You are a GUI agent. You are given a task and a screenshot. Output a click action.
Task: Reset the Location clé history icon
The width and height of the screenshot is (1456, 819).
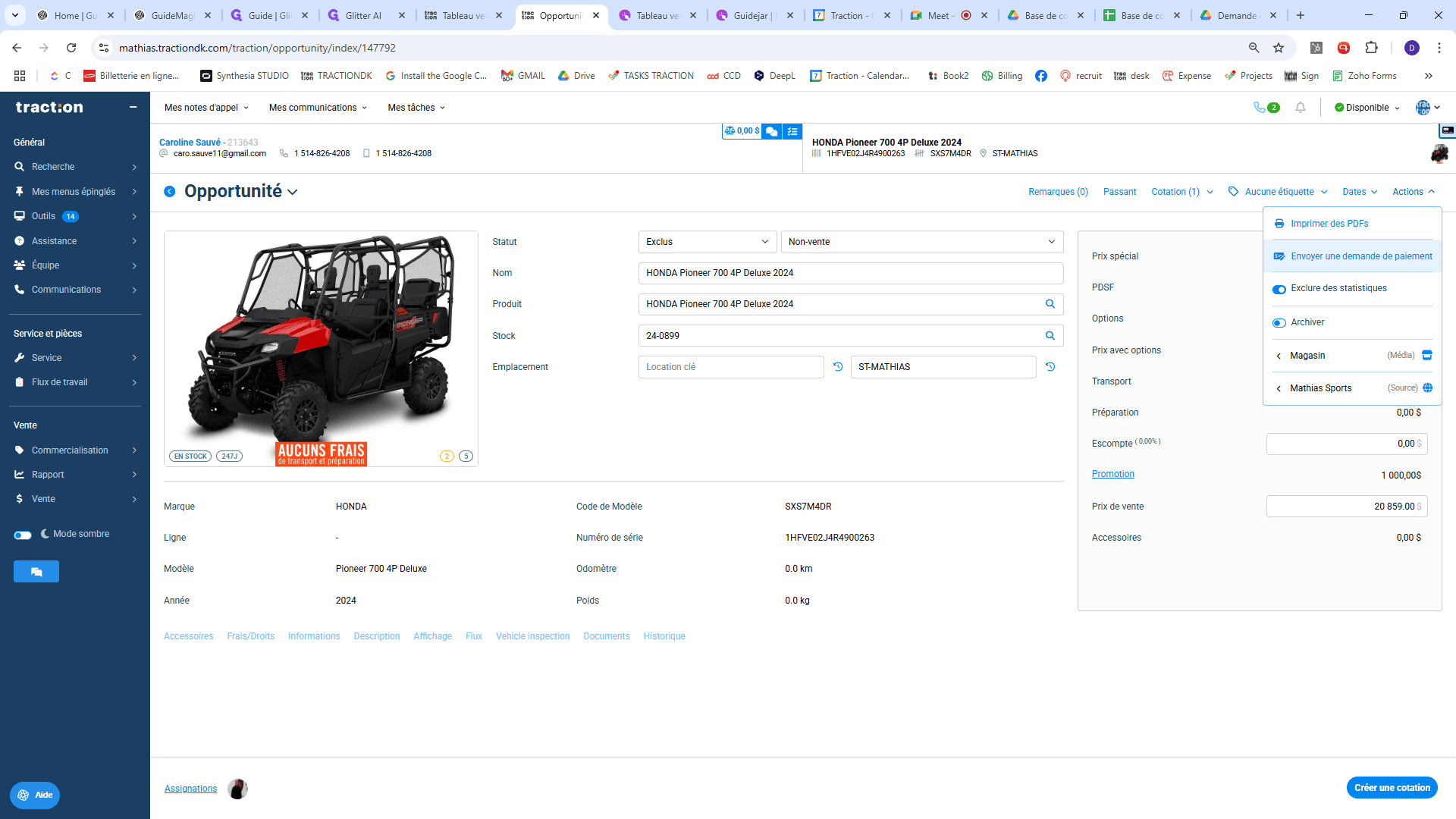point(838,367)
